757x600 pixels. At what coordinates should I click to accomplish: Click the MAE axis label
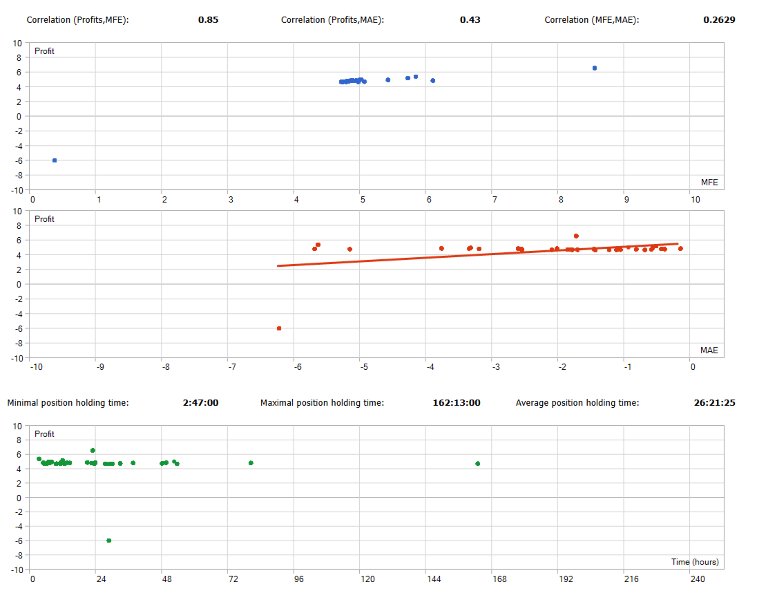click(x=709, y=350)
